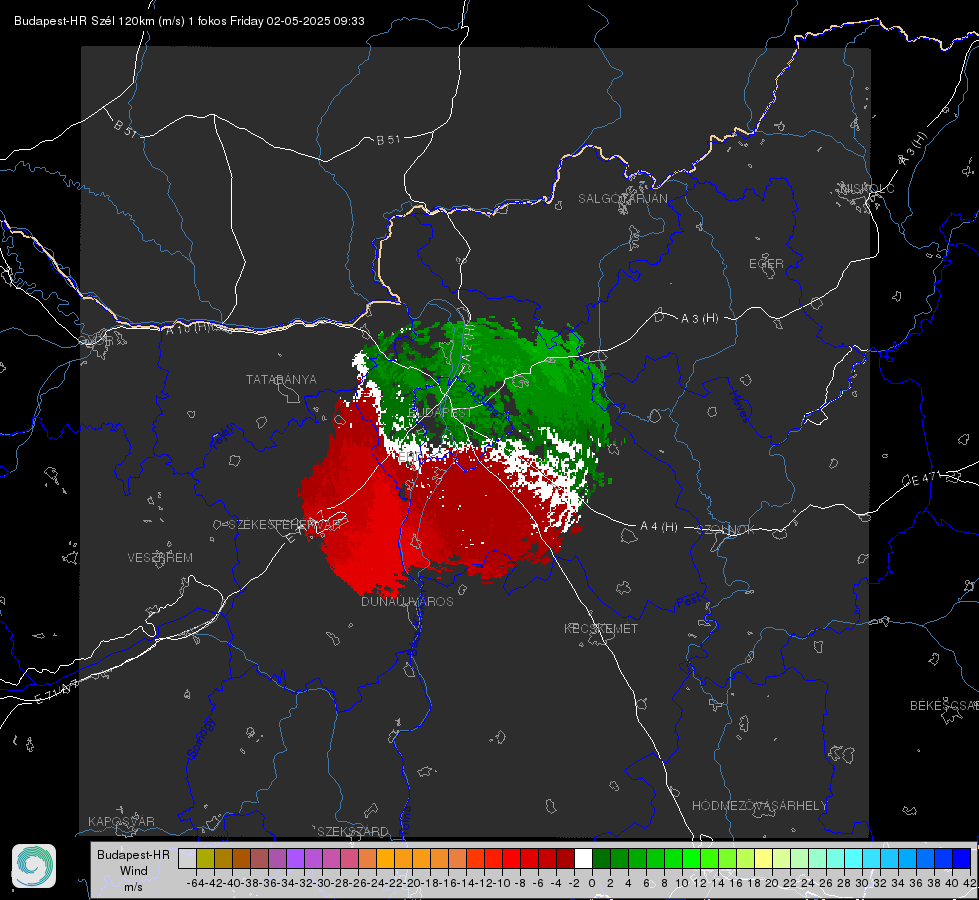Screen dimensions: 979x900
Task: Click the BÉKÉSCSABA city label
Action: click(944, 706)
